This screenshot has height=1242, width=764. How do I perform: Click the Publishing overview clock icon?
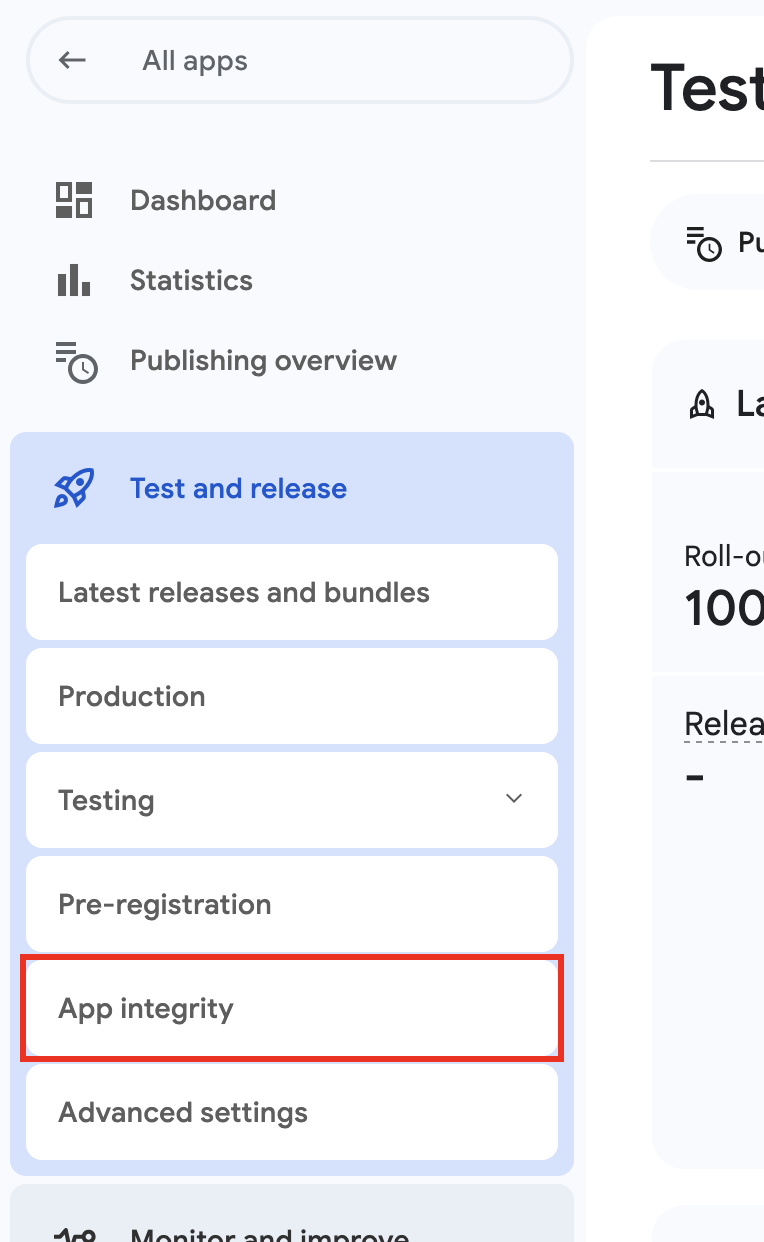coord(76,362)
